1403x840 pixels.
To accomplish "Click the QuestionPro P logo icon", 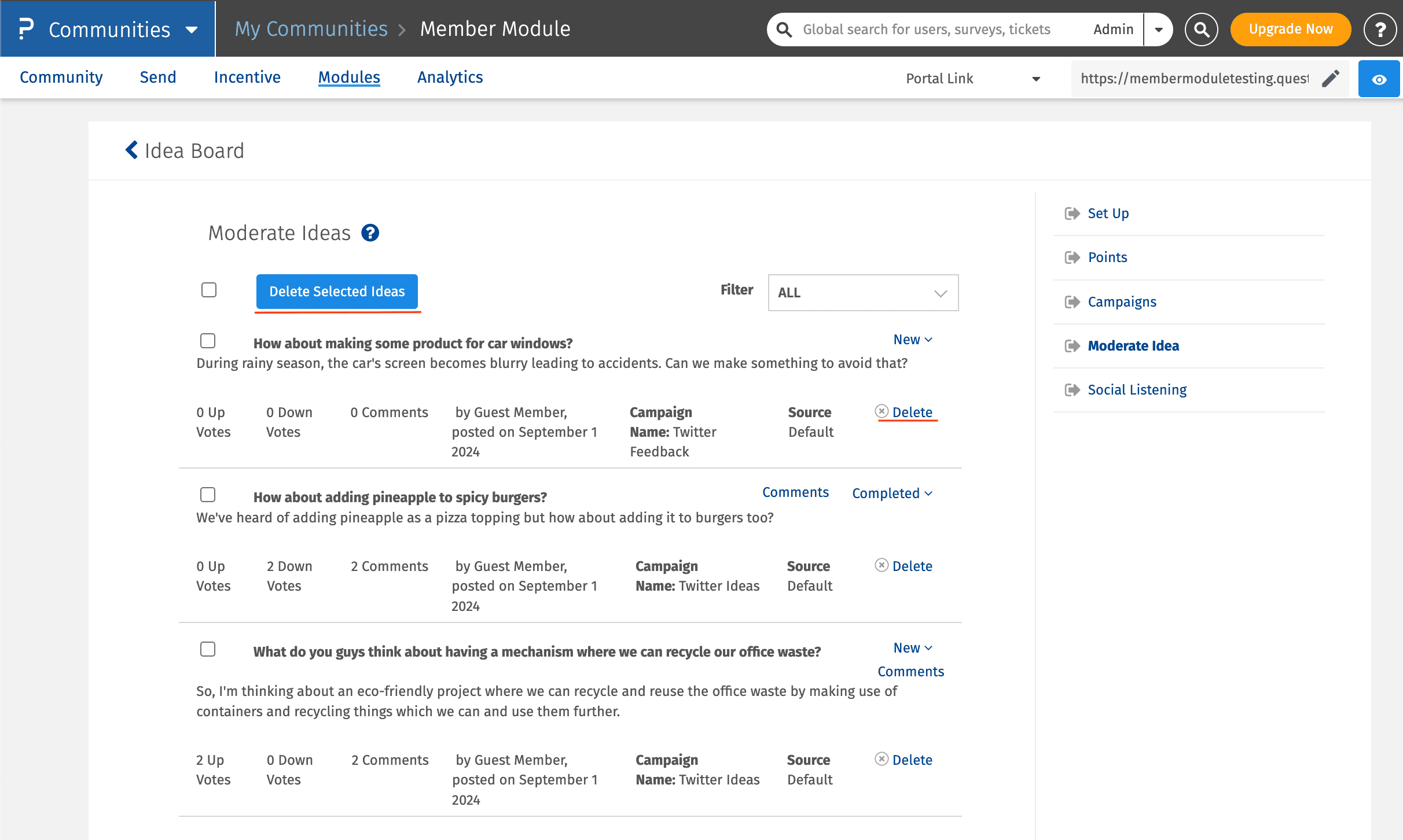I will click(x=25, y=29).
